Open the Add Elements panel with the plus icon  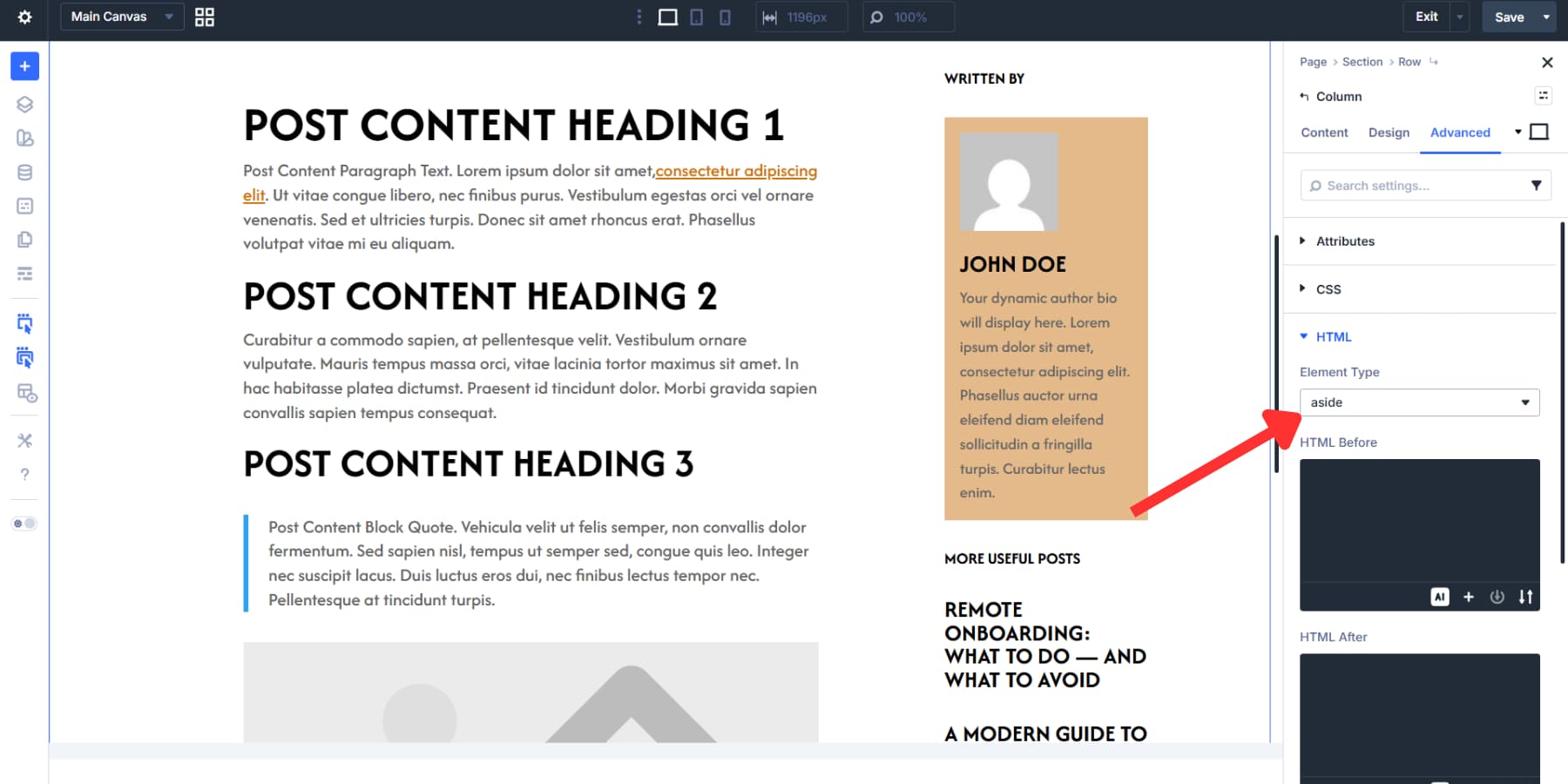24,65
